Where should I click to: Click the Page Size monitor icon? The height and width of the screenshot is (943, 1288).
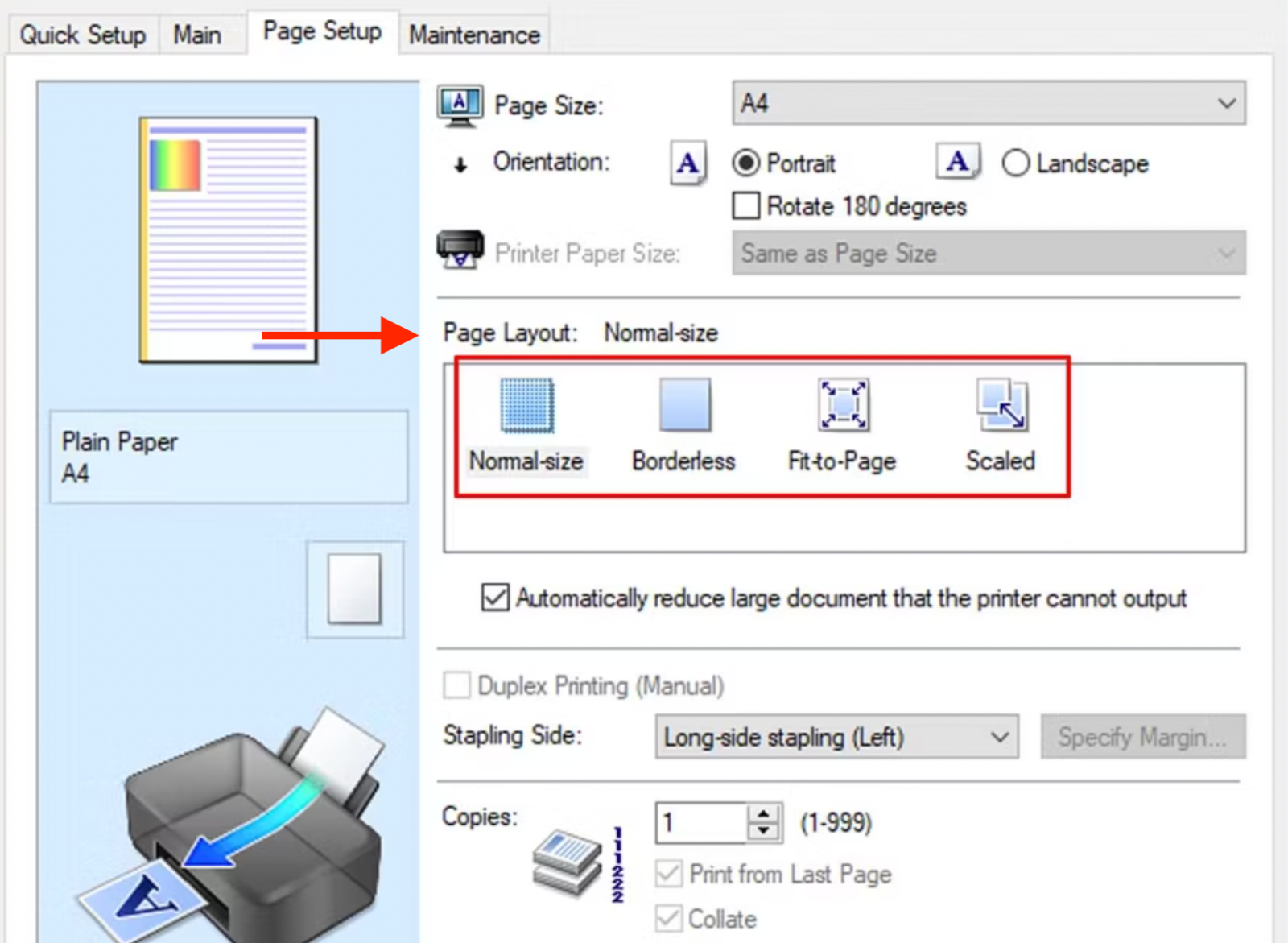click(x=459, y=102)
